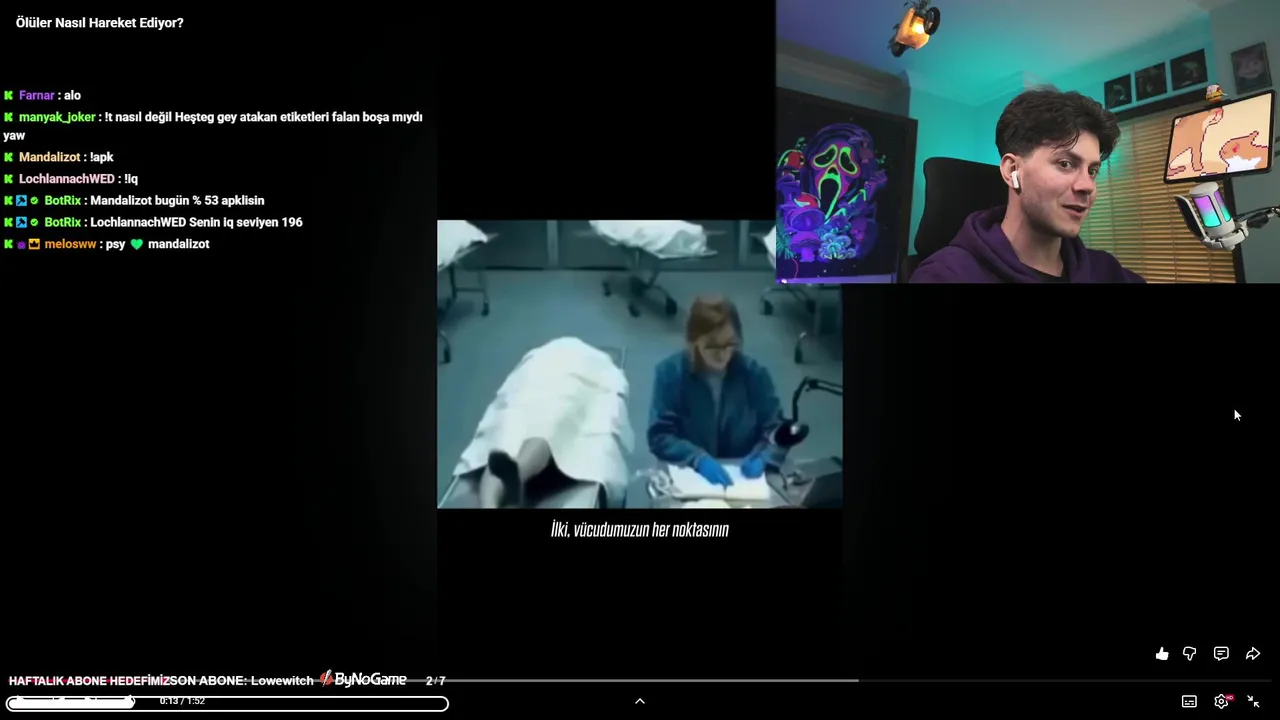
Task: Click the ByNoGame sponsor logo
Action: pyautogui.click(x=363, y=680)
